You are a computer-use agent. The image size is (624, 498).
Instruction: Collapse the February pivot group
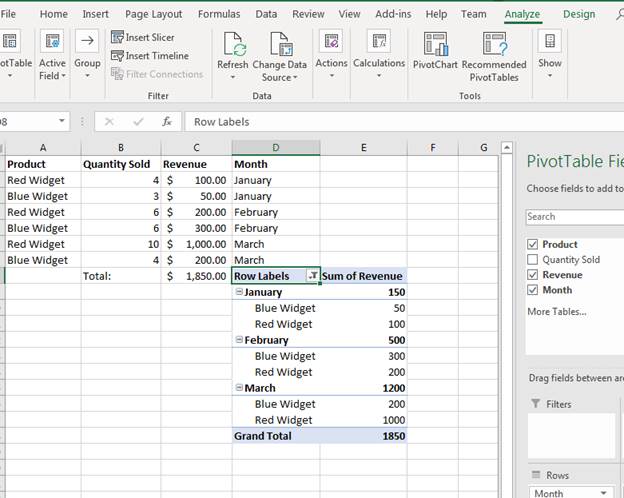tap(239, 339)
